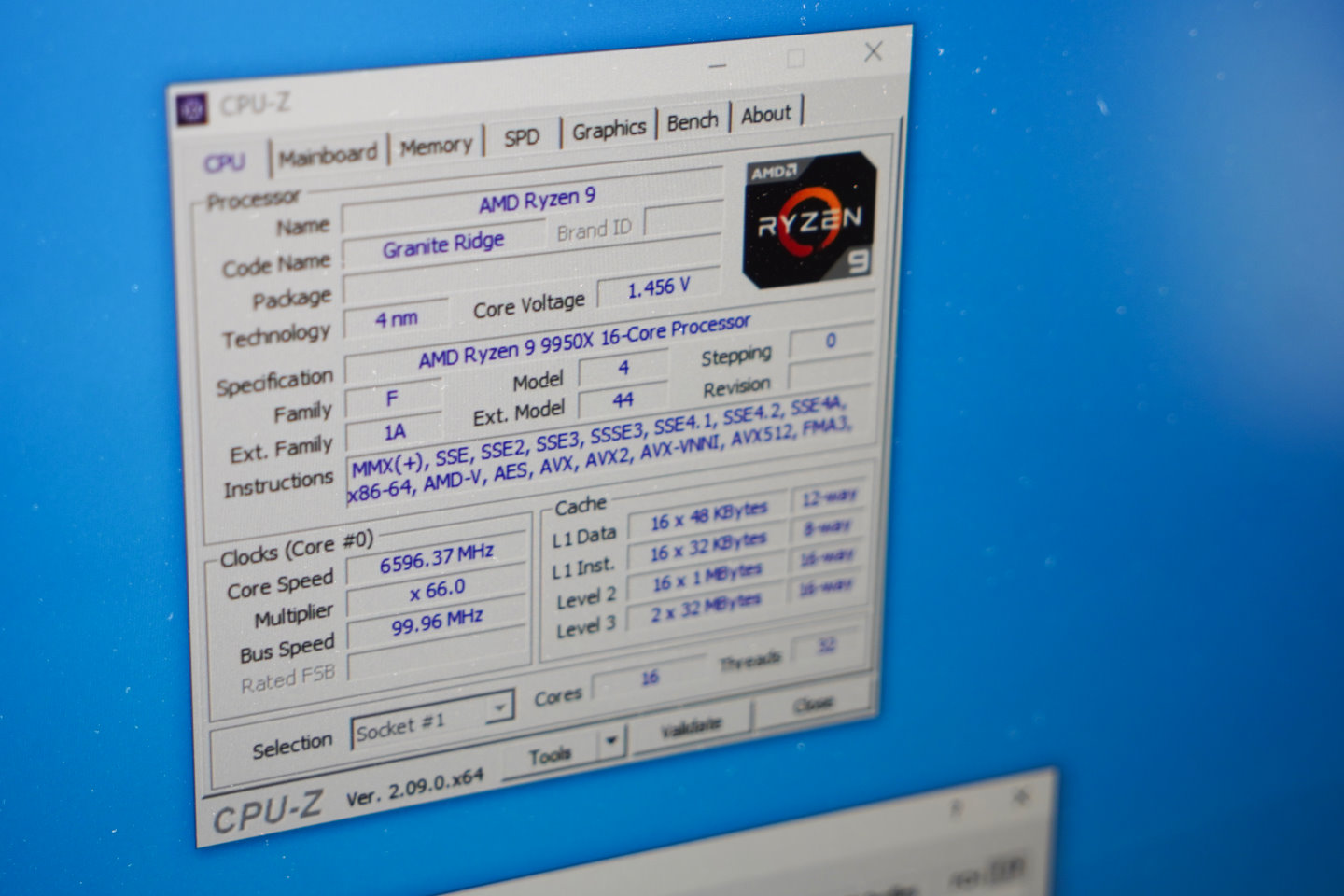Click the Model value 4
Screen dimensions: 1344x896
623,368
